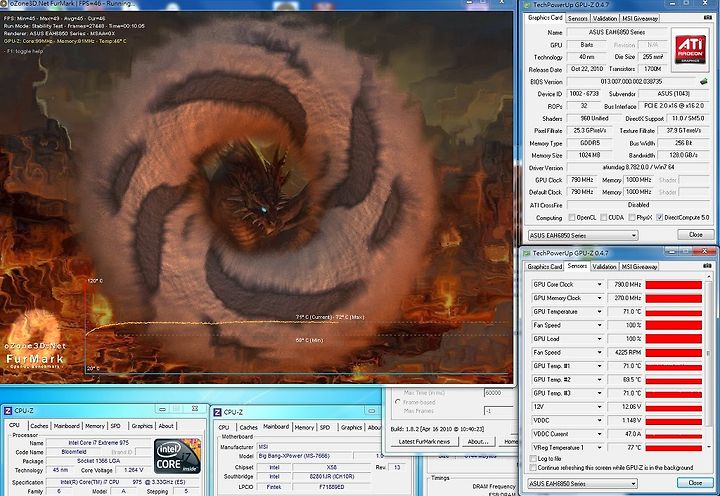Image resolution: width=720 pixels, height=496 pixels.
Task: Open SPD tab in CPU-Z motherboard window
Action: pos(325,427)
